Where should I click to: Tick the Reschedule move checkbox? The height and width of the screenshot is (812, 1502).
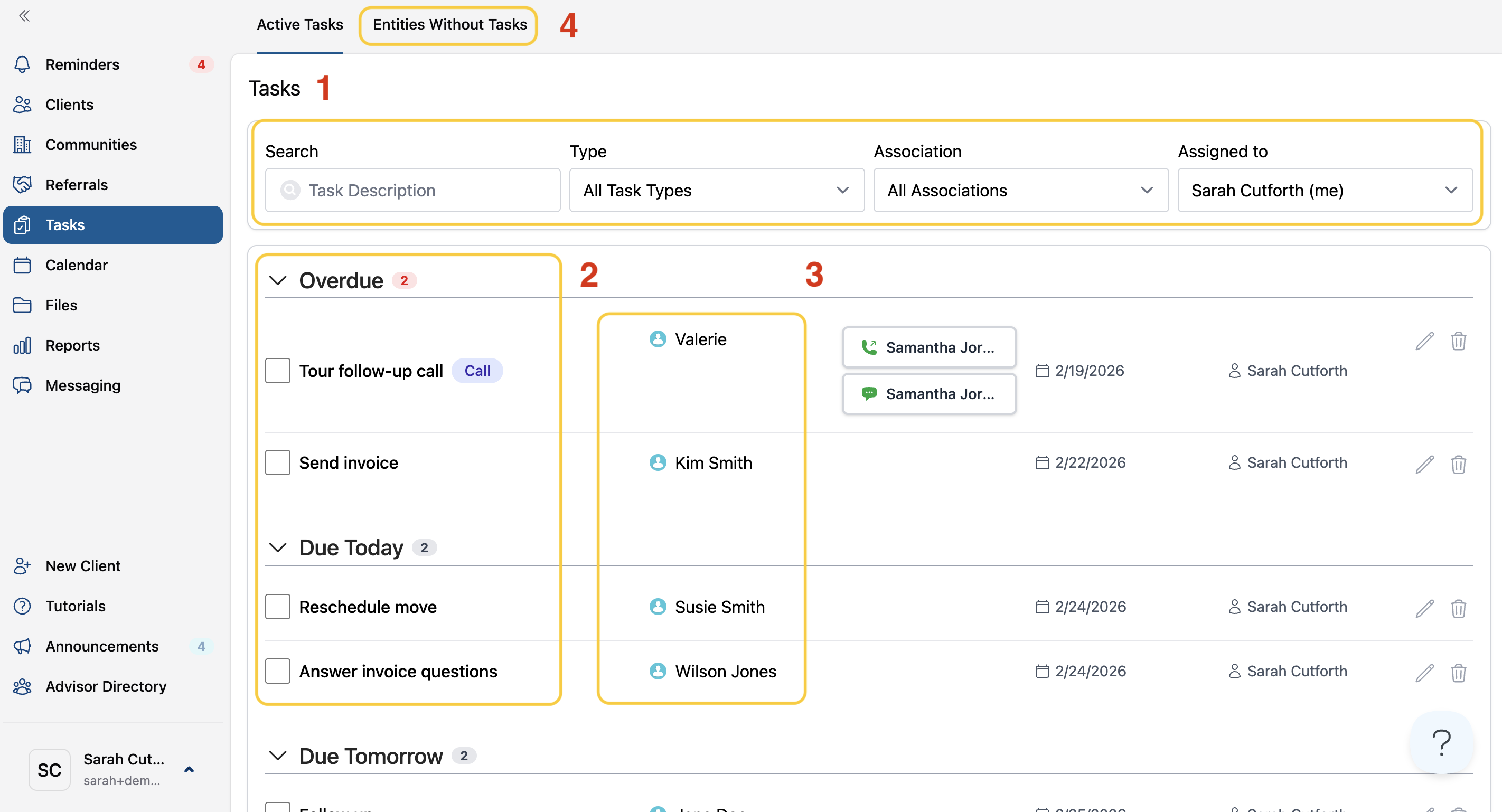coord(278,607)
